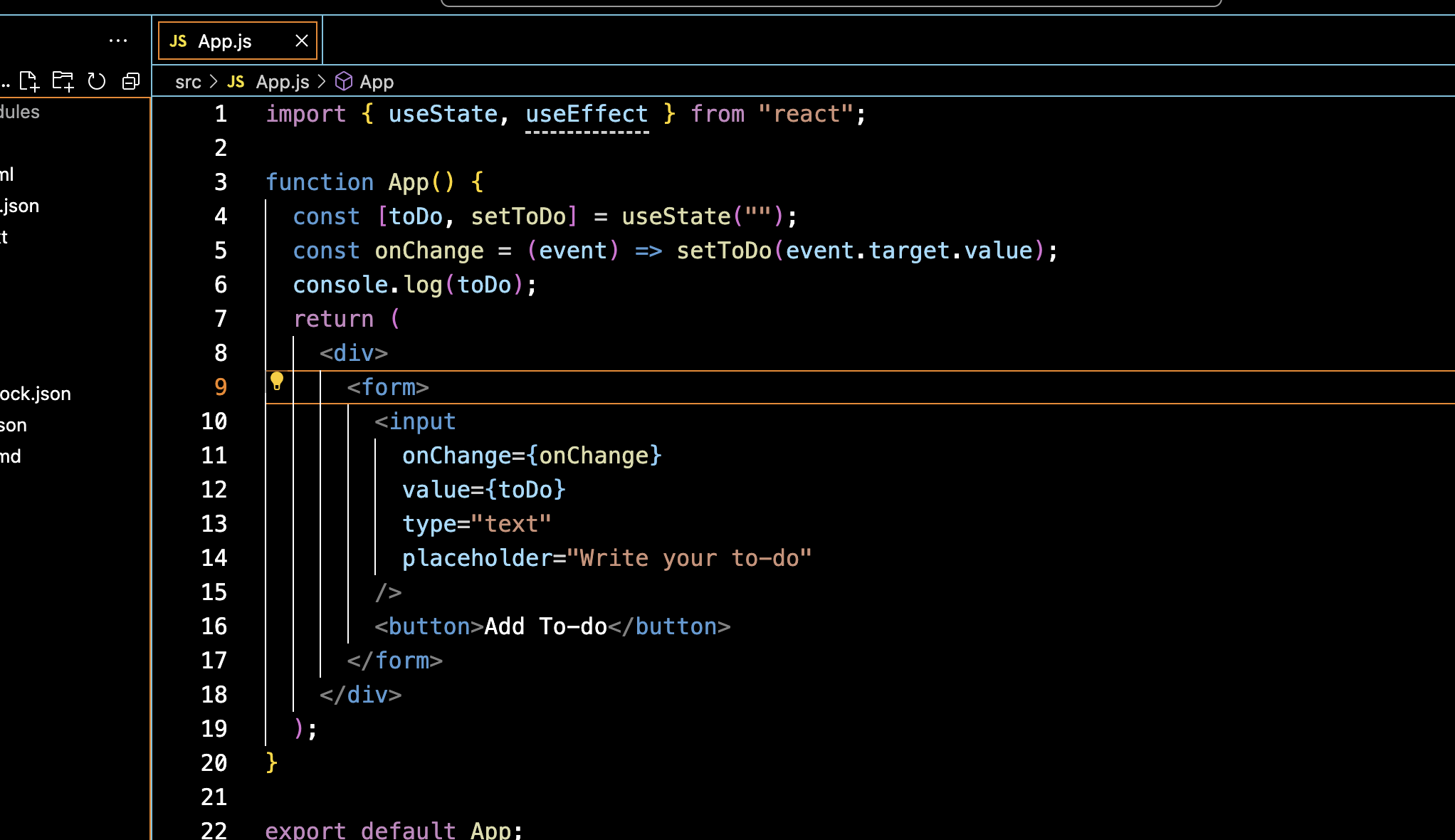Click the App symbol cube icon in breadcrumb
This screenshot has height=840, width=1455.
pos(344,82)
